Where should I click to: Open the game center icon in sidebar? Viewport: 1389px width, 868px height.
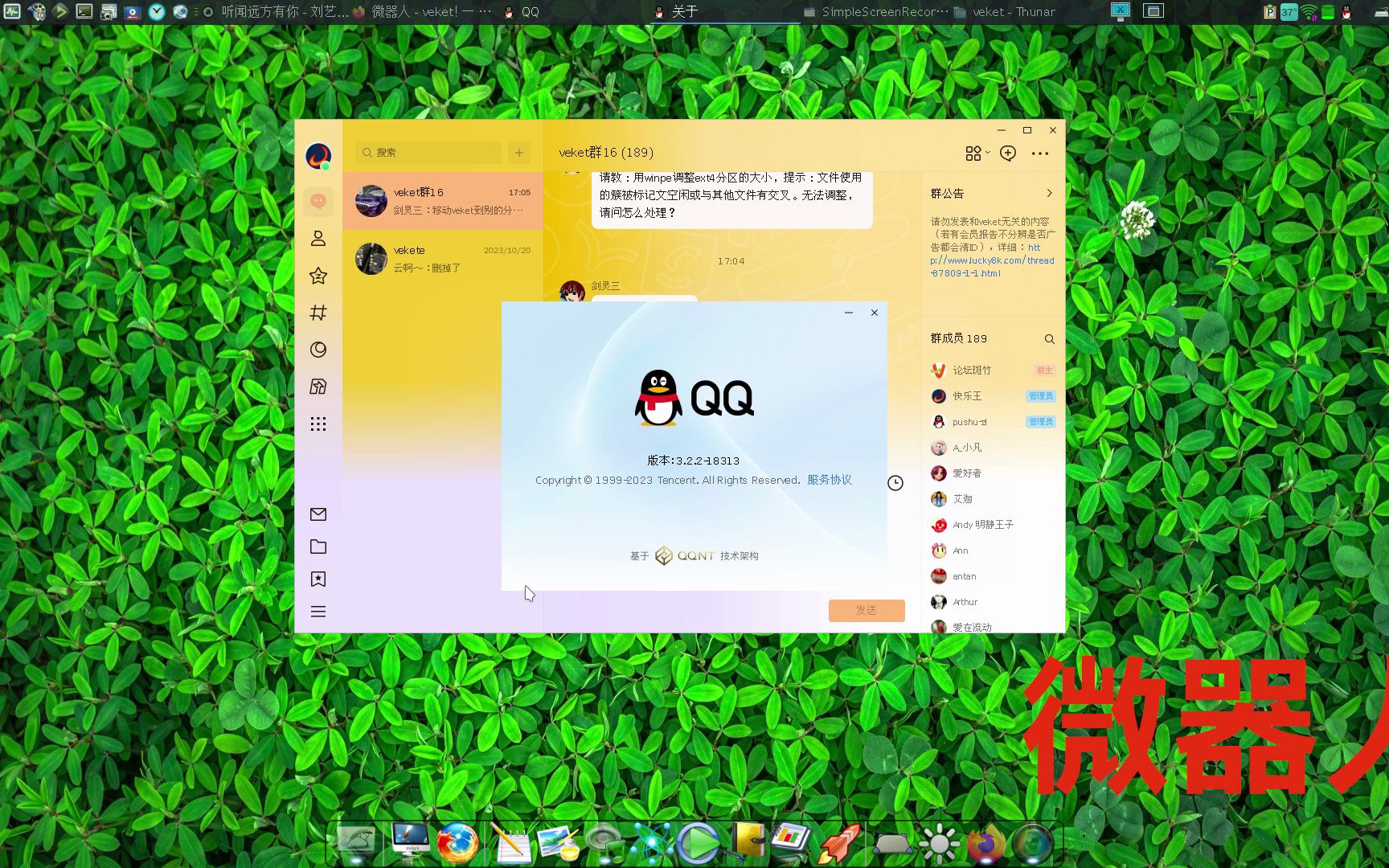click(318, 387)
